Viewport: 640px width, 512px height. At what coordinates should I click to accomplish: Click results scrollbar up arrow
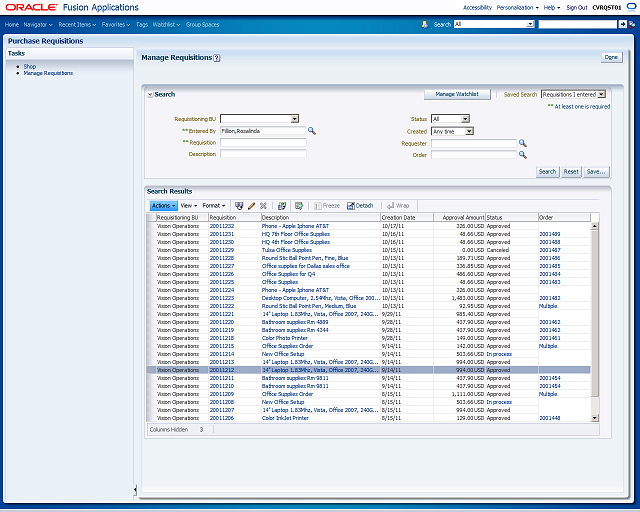(x=594, y=226)
